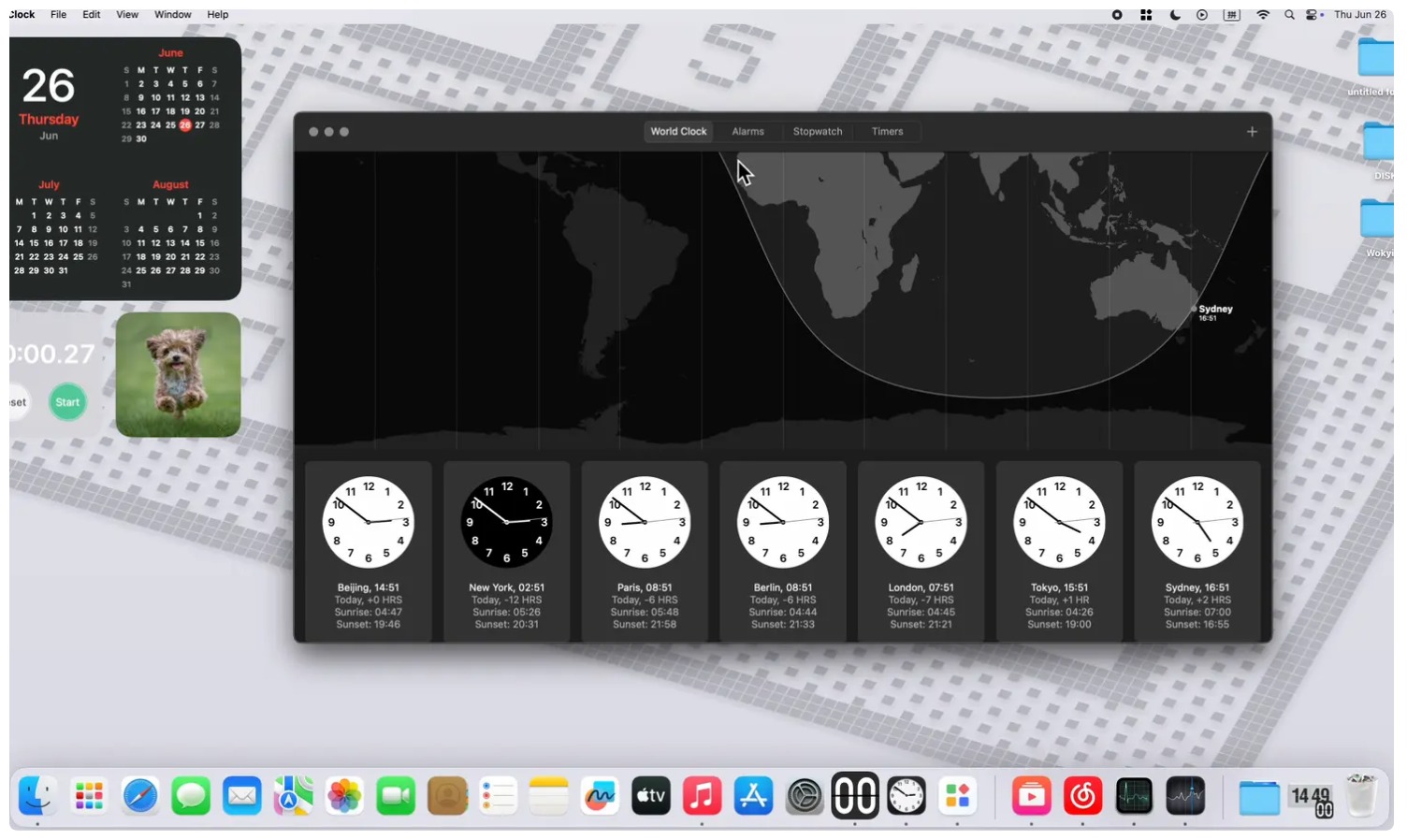Select the Timers tab
The width and height of the screenshot is (1407, 840).
887,132
